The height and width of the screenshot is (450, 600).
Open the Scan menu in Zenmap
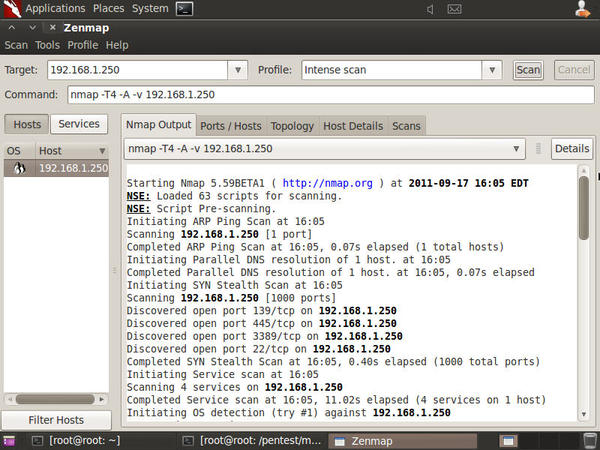coord(16,45)
